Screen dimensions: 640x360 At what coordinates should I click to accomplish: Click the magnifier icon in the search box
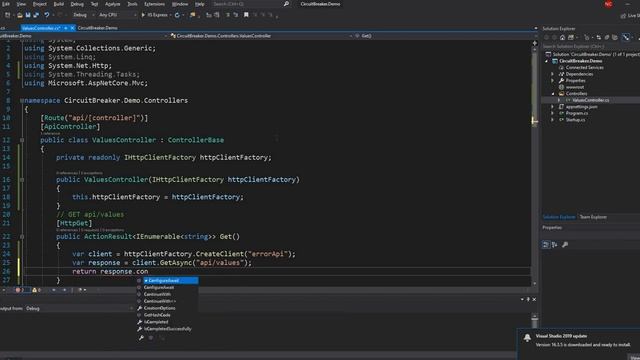point(286,4)
